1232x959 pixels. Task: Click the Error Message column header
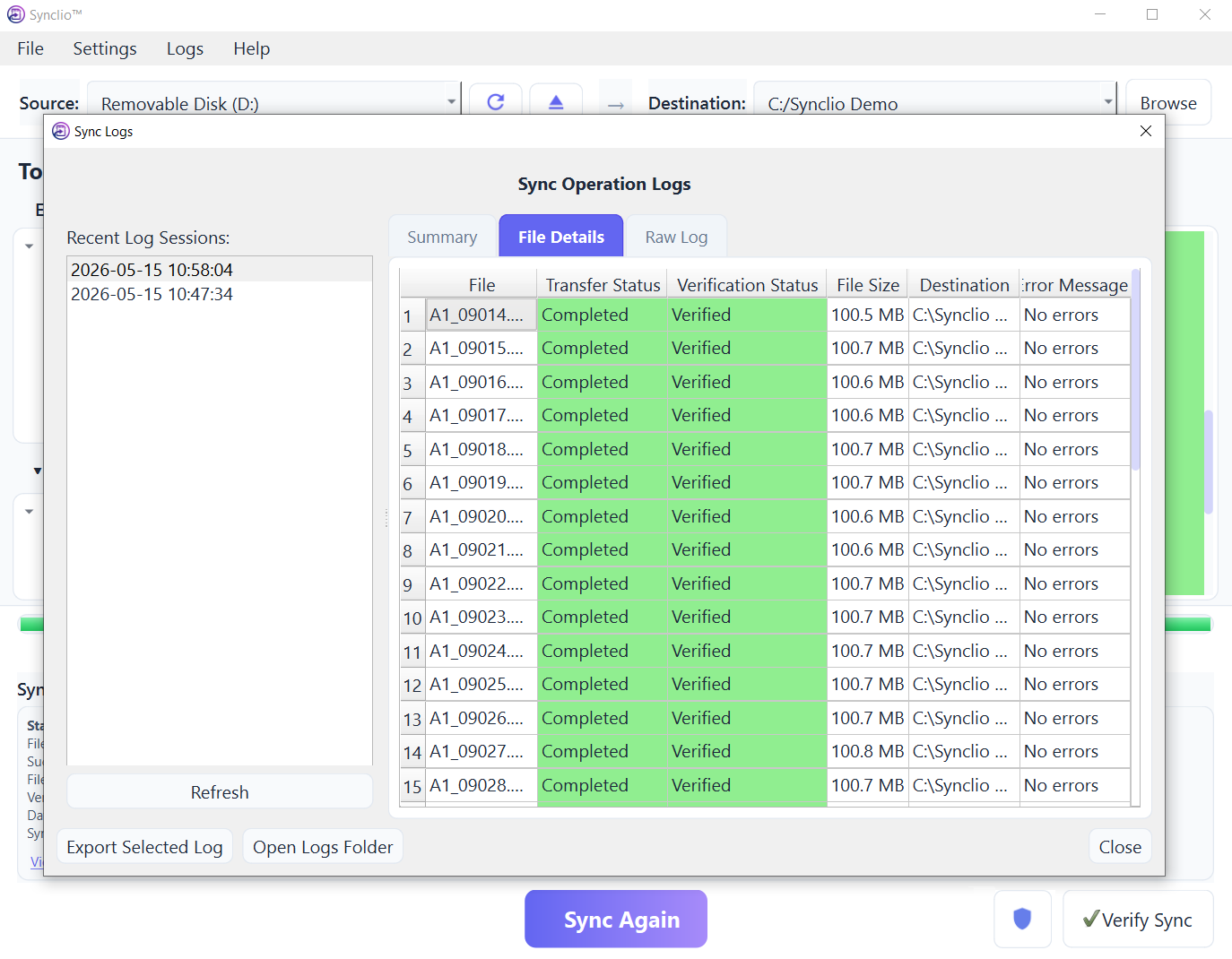tap(1075, 285)
